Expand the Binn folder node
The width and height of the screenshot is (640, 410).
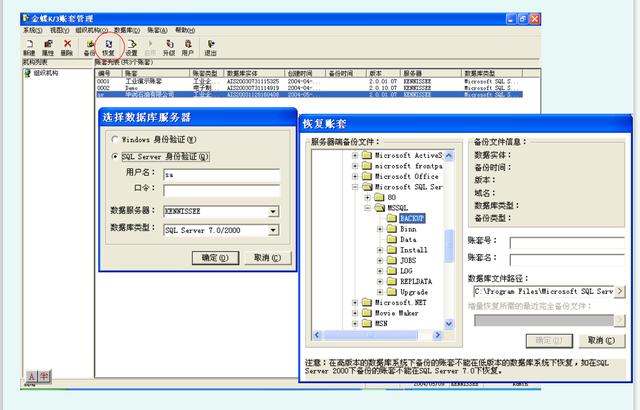tap(380, 229)
